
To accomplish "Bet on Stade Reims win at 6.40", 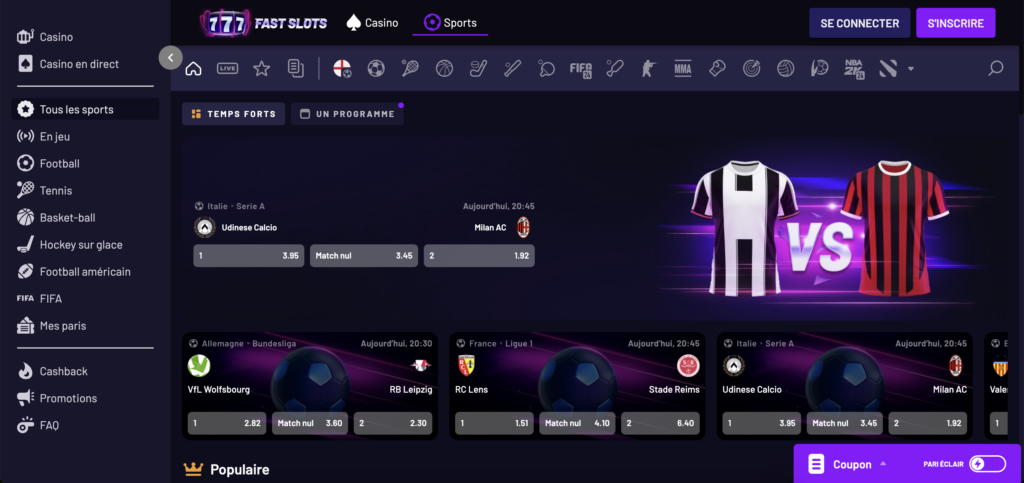I will coord(660,423).
